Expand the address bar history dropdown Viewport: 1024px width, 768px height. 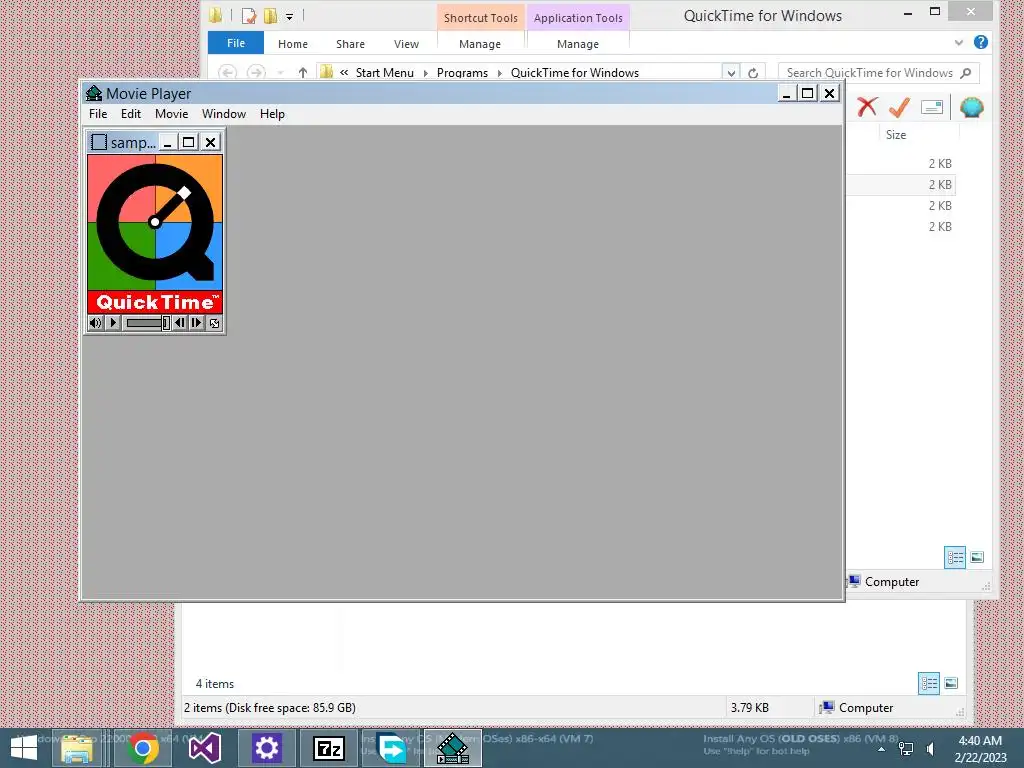[731, 72]
